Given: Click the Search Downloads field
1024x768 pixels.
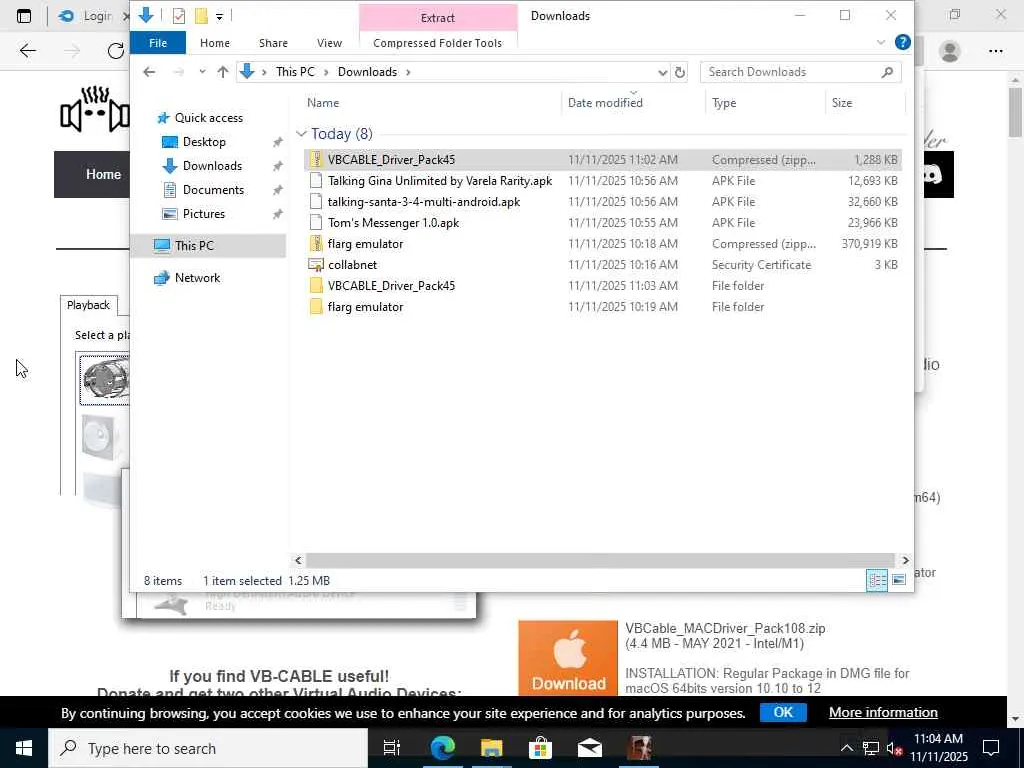Looking at the screenshot, I should [x=800, y=72].
